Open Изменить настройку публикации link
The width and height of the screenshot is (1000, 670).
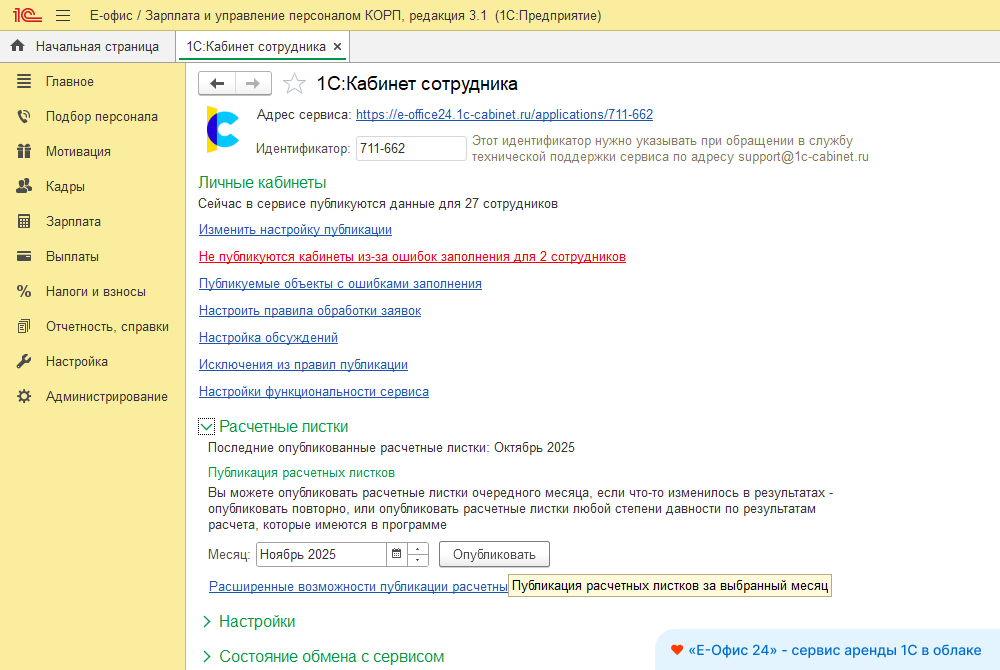295,229
